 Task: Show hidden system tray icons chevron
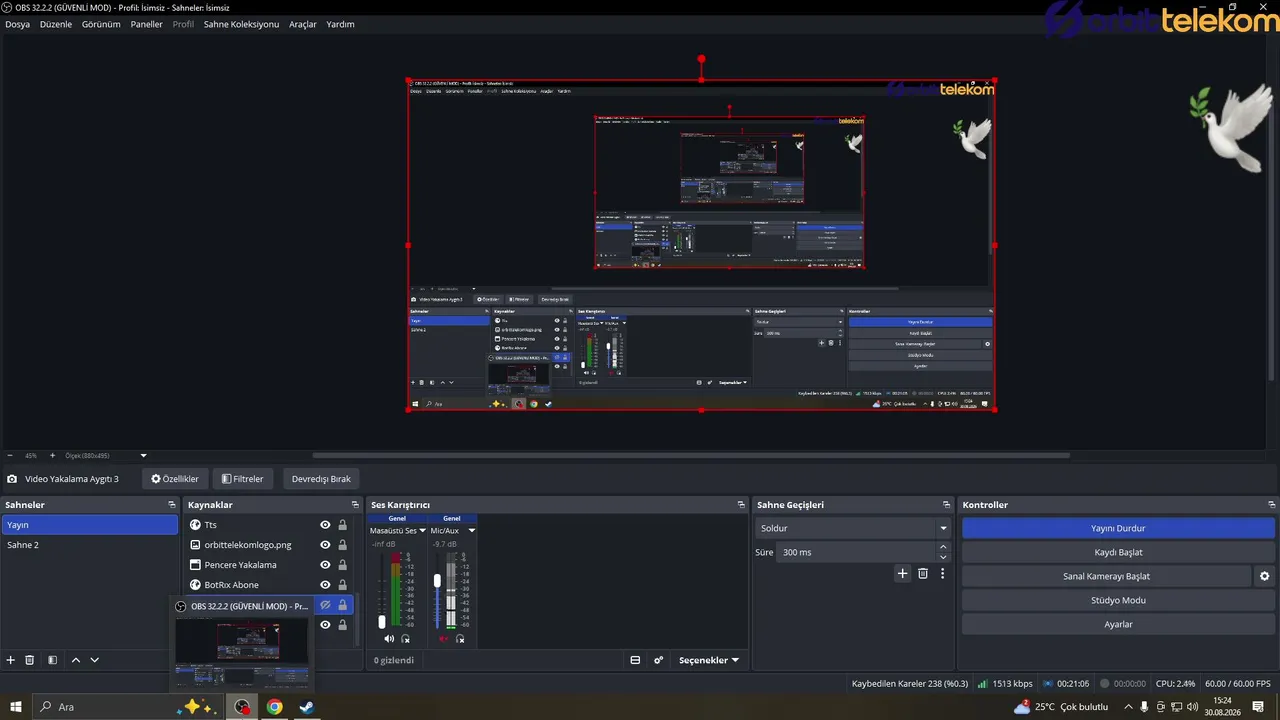[x=1129, y=707]
